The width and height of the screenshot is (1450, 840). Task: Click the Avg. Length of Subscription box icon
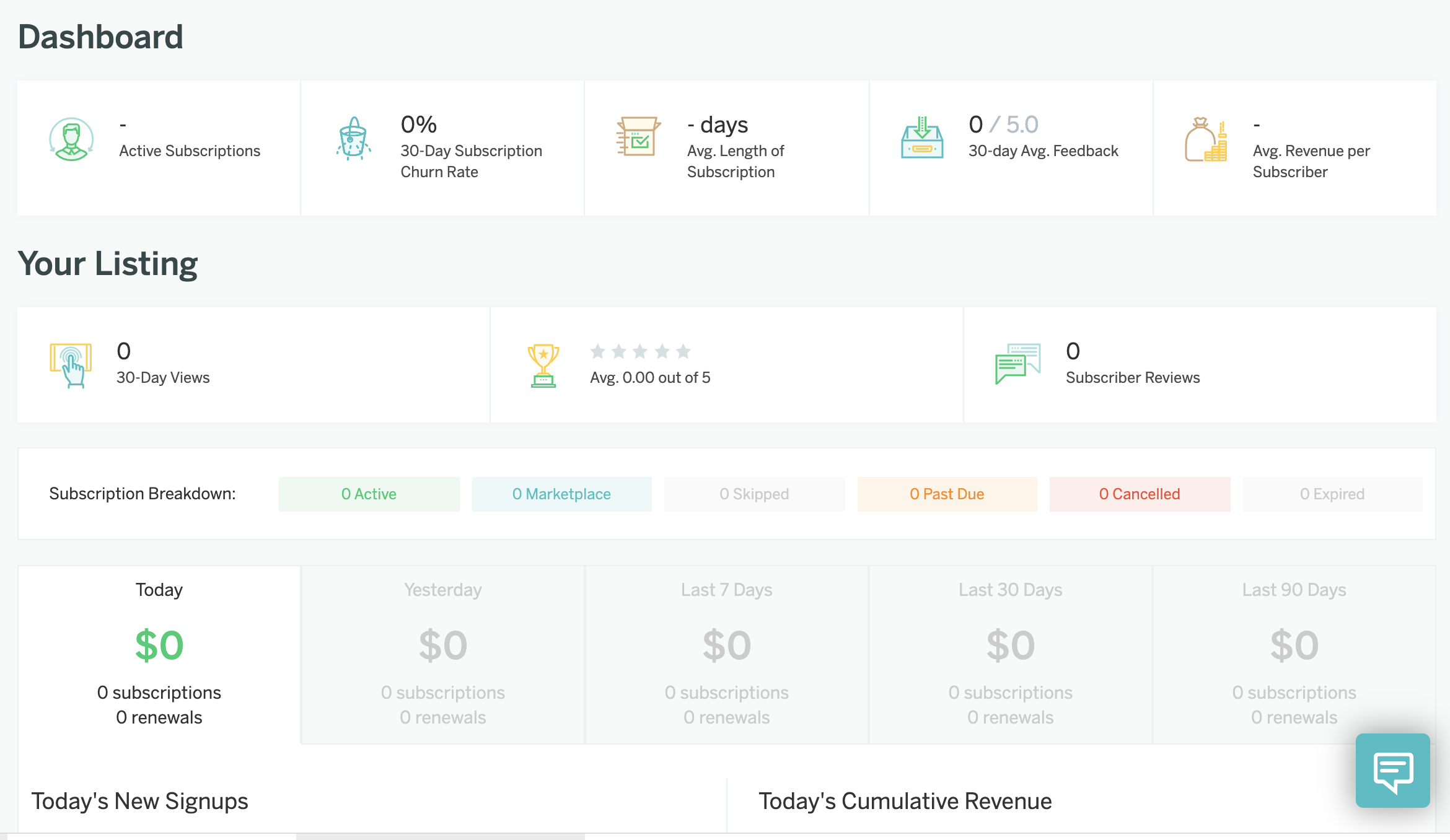pos(638,137)
